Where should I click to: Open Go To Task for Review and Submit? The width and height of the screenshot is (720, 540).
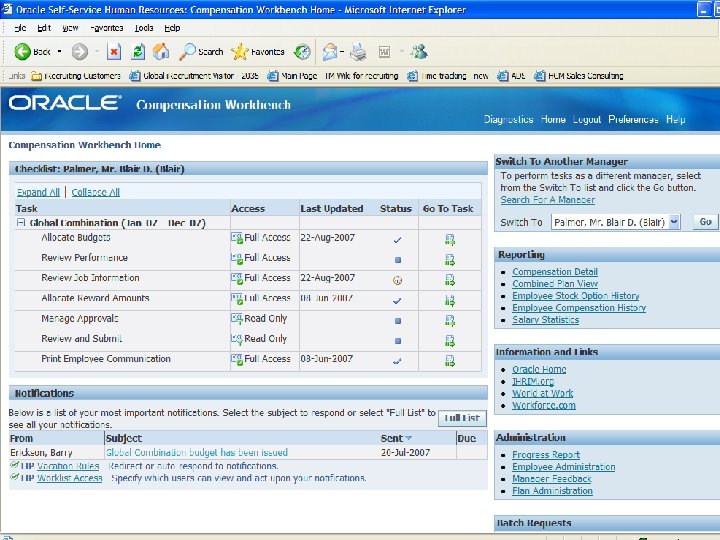click(x=450, y=341)
